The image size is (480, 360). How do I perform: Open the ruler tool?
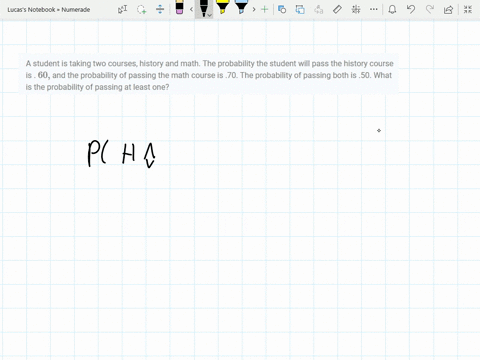coord(337,9)
